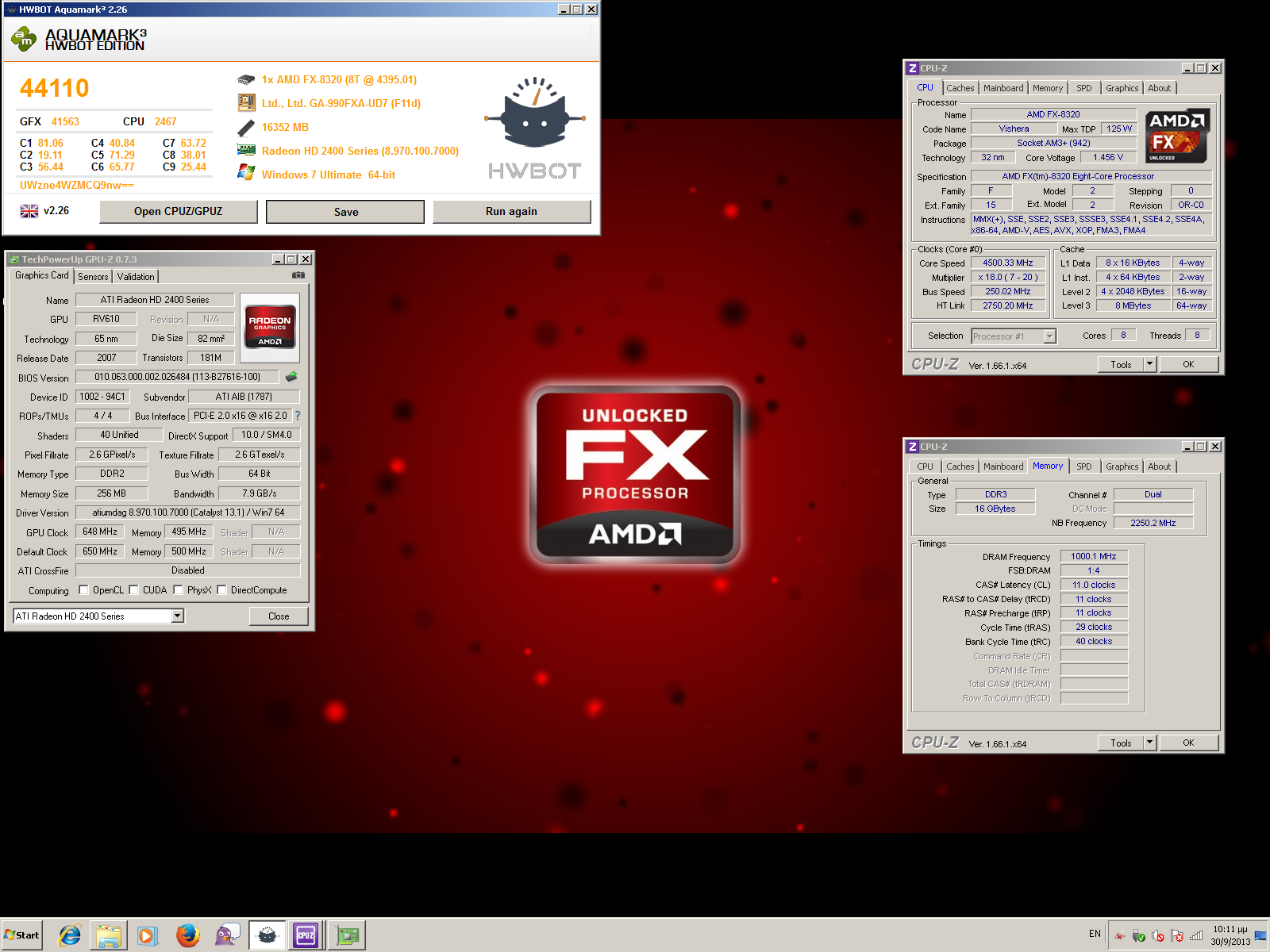Open Internet Explorer from the taskbar

pyautogui.click(x=70, y=935)
